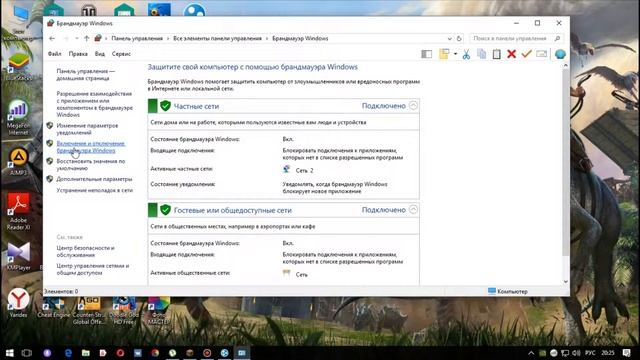Open the address bar history dropdown
The width and height of the screenshot is (640, 360).
(x=449, y=38)
